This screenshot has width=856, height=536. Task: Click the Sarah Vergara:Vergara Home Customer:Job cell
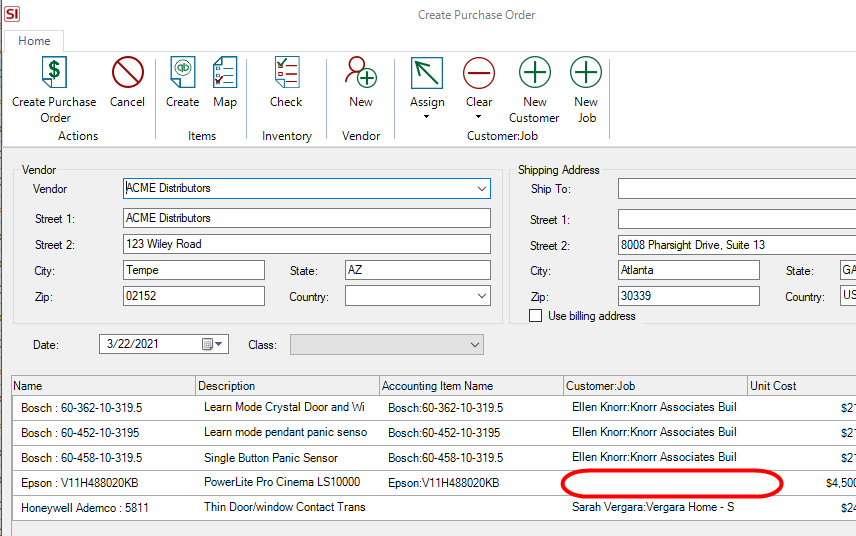click(x=653, y=507)
